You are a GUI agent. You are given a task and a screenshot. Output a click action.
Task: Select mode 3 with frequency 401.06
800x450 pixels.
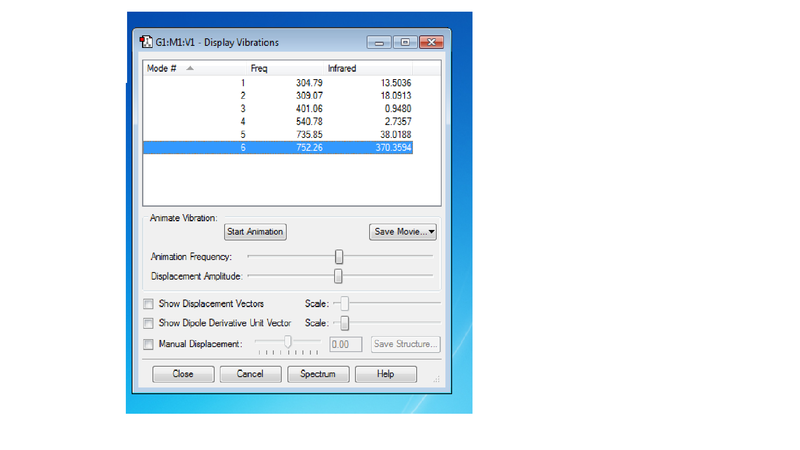click(x=278, y=109)
